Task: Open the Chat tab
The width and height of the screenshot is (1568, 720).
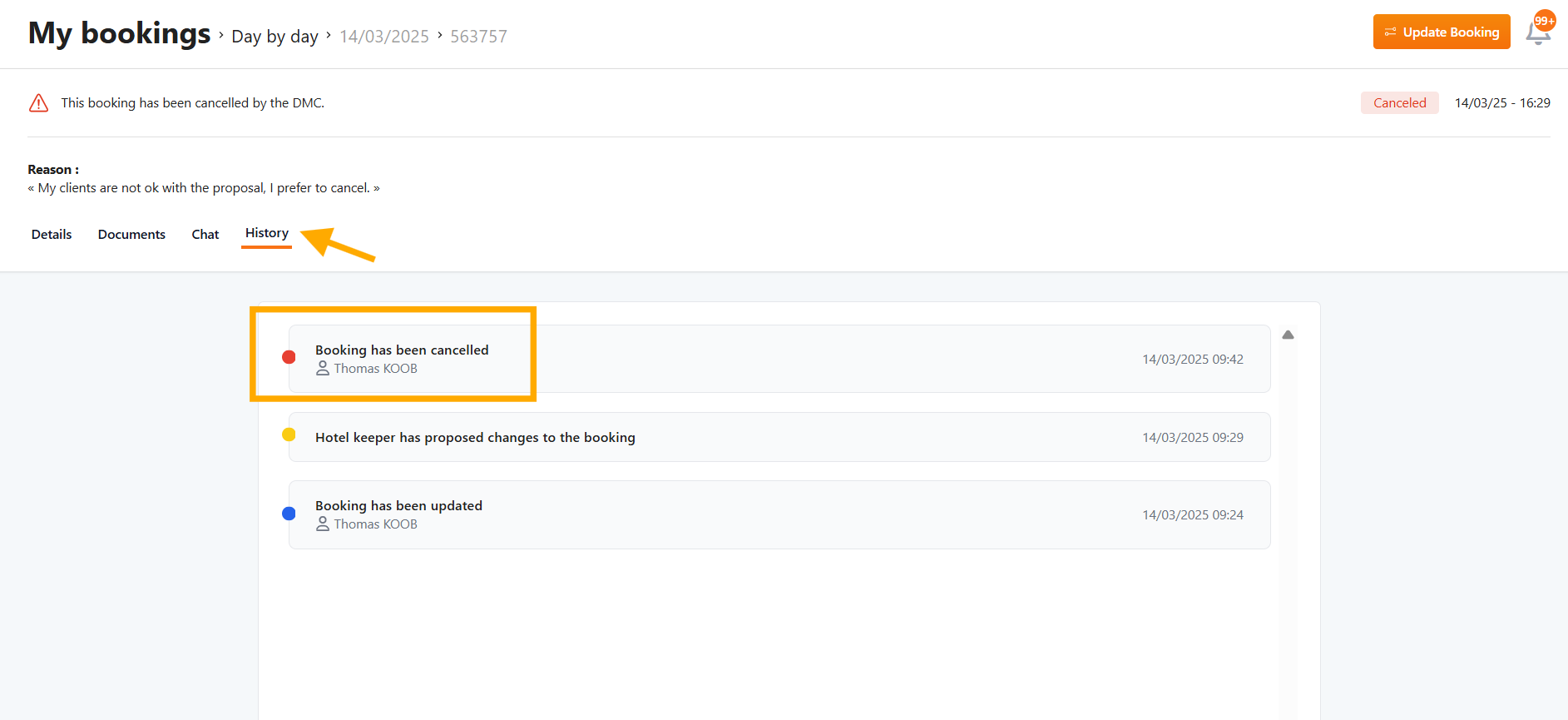Action: click(205, 235)
